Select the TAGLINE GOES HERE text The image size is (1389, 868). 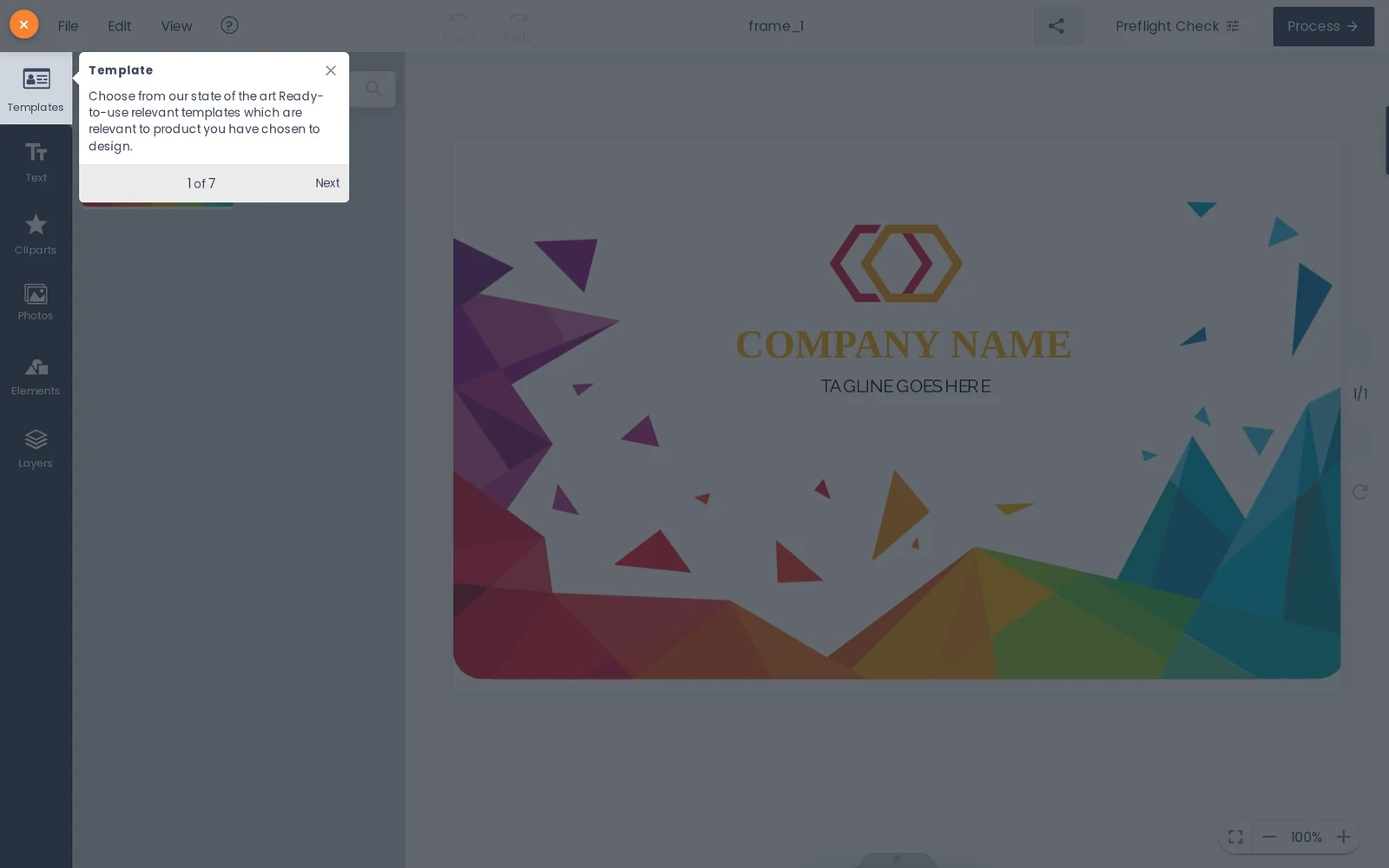pyautogui.click(x=905, y=386)
